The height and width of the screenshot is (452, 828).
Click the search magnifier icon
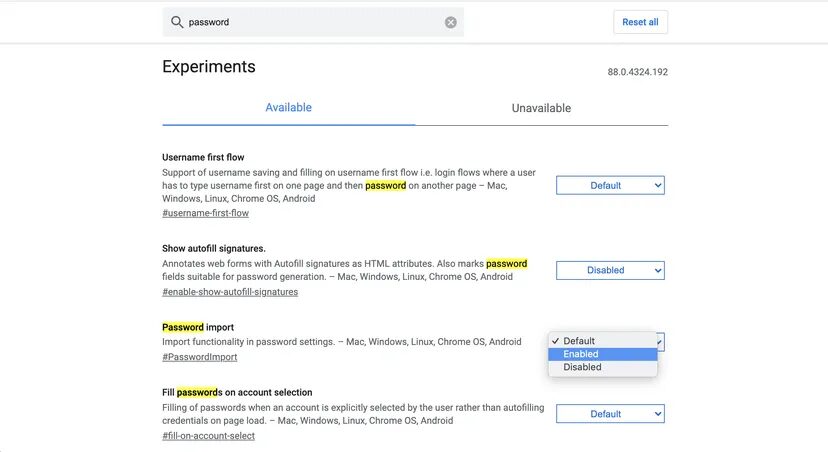[x=177, y=22]
